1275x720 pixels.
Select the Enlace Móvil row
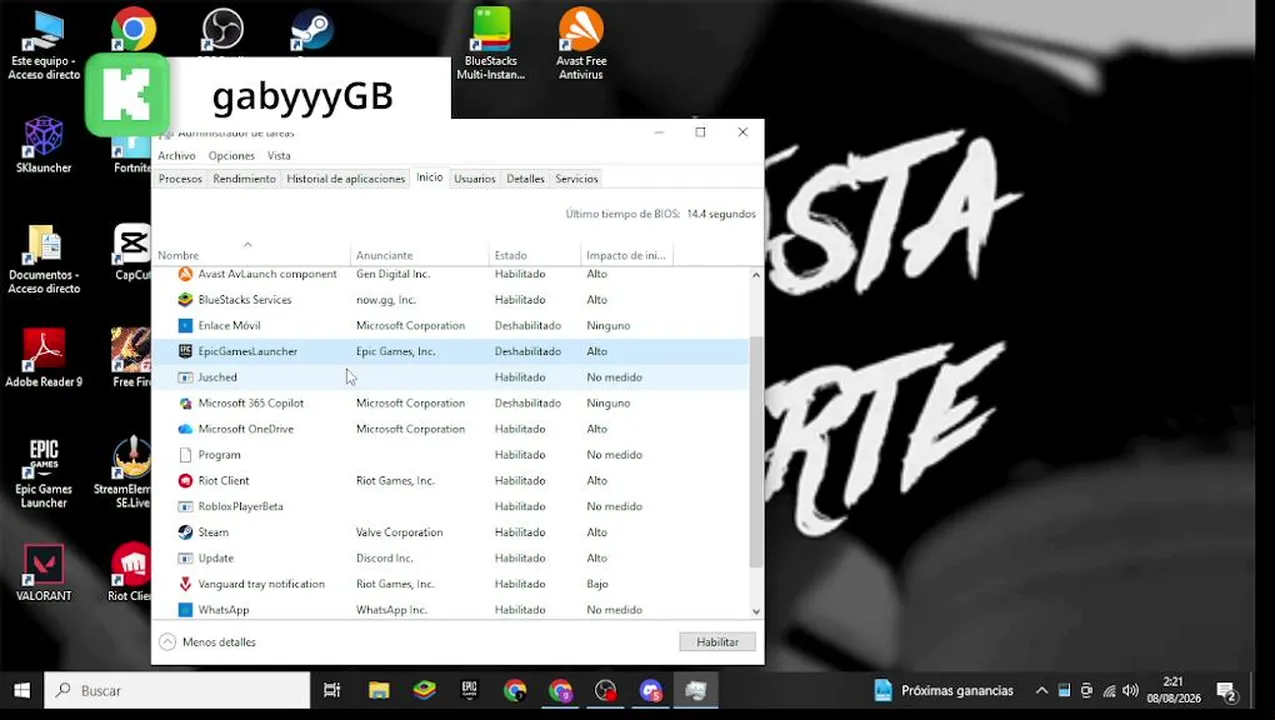click(x=450, y=326)
